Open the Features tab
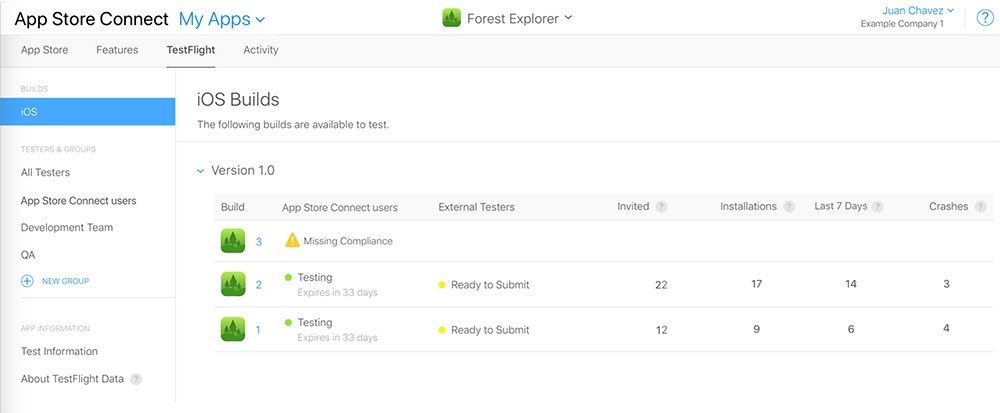 pos(117,50)
